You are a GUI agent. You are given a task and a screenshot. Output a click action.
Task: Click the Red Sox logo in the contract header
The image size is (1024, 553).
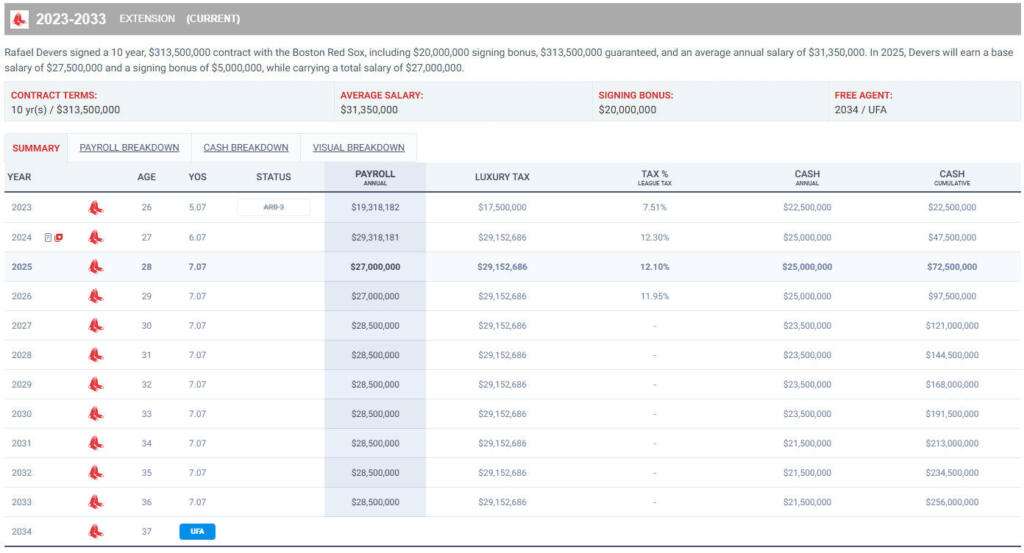[x=19, y=18]
